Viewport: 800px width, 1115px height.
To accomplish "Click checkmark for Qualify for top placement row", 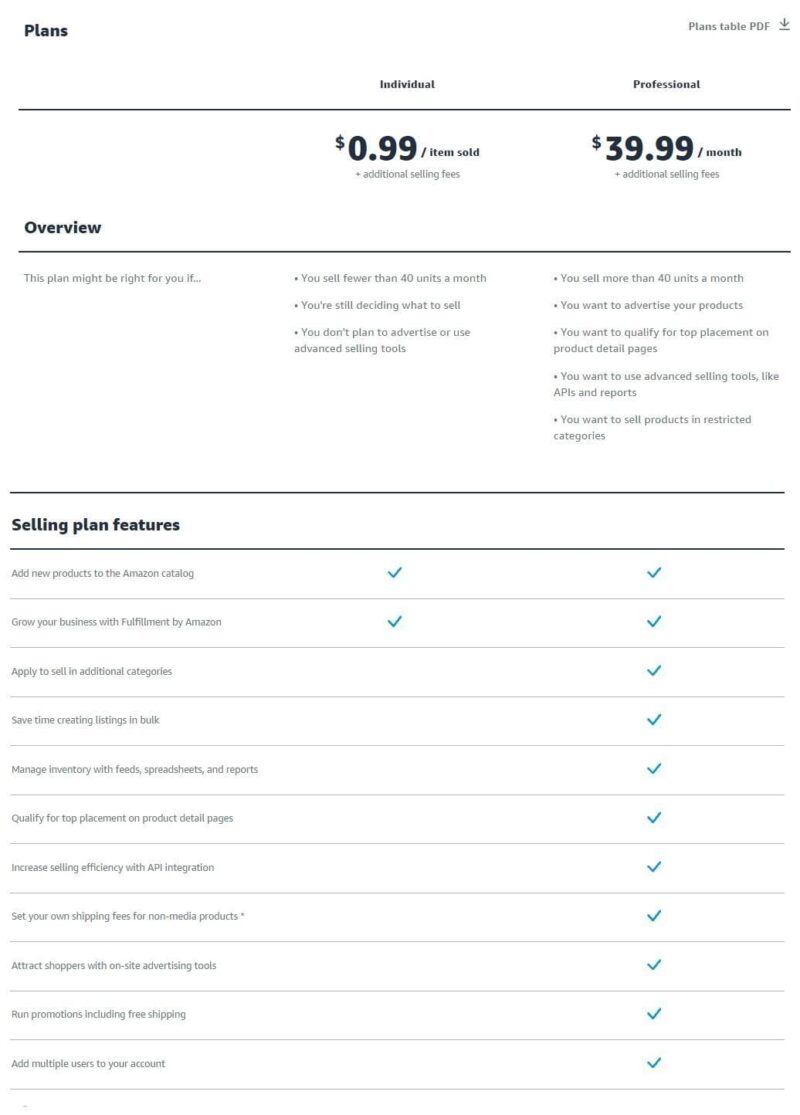I will pos(654,818).
